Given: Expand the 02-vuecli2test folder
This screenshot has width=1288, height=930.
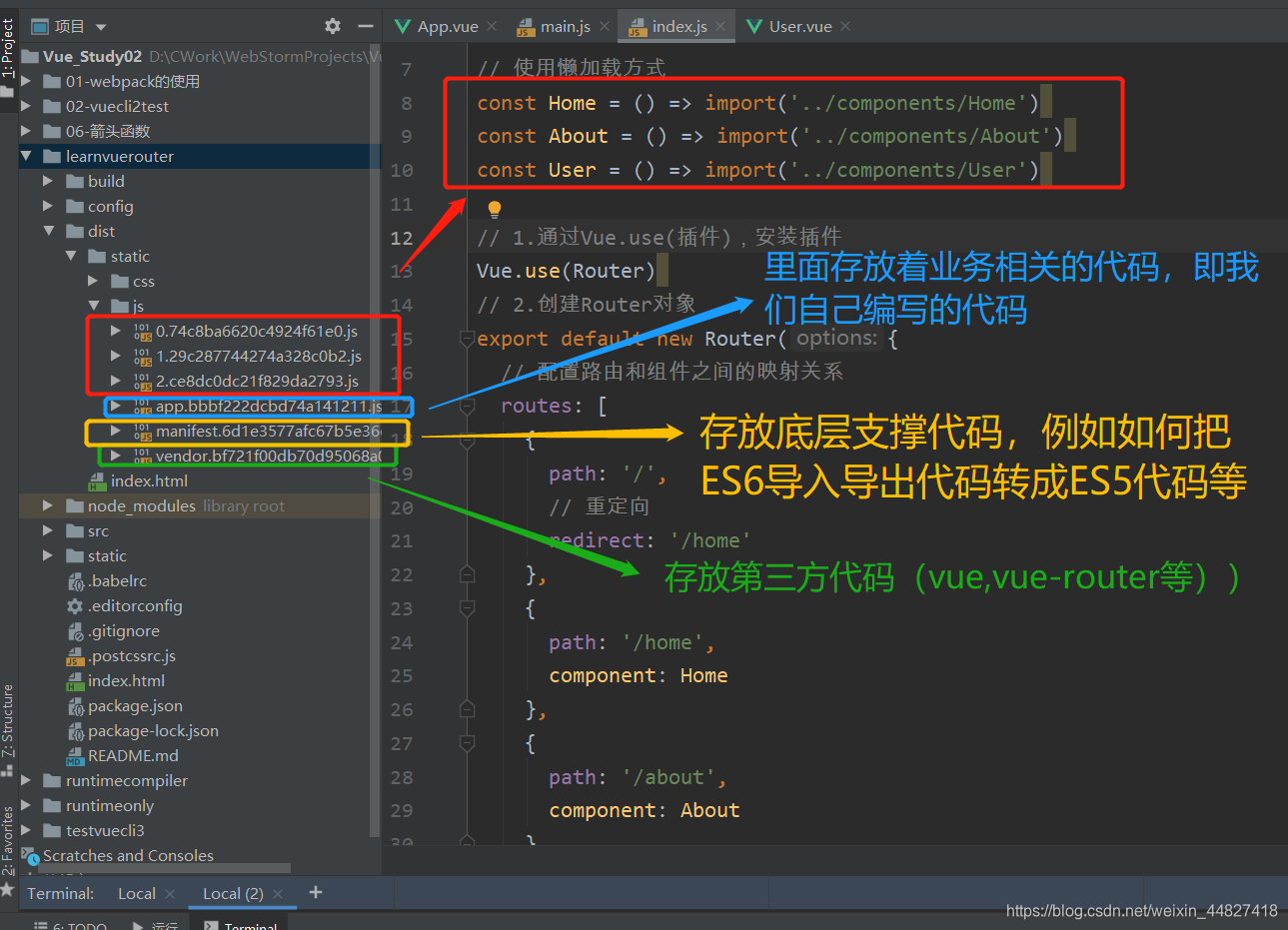Looking at the screenshot, I should click(x=27, y=106).
